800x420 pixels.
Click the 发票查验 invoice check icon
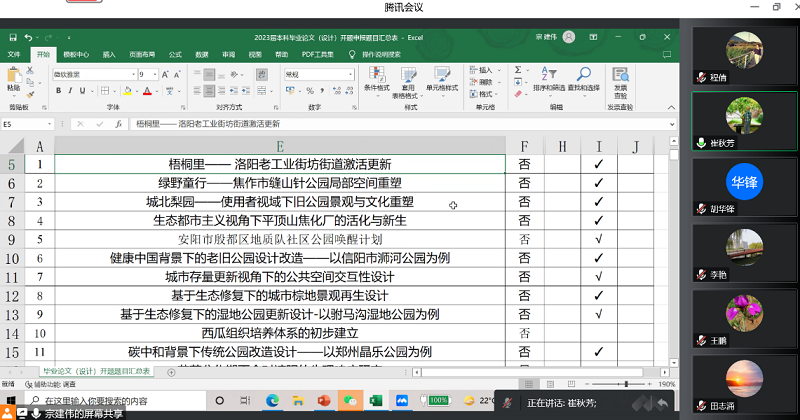620,79
